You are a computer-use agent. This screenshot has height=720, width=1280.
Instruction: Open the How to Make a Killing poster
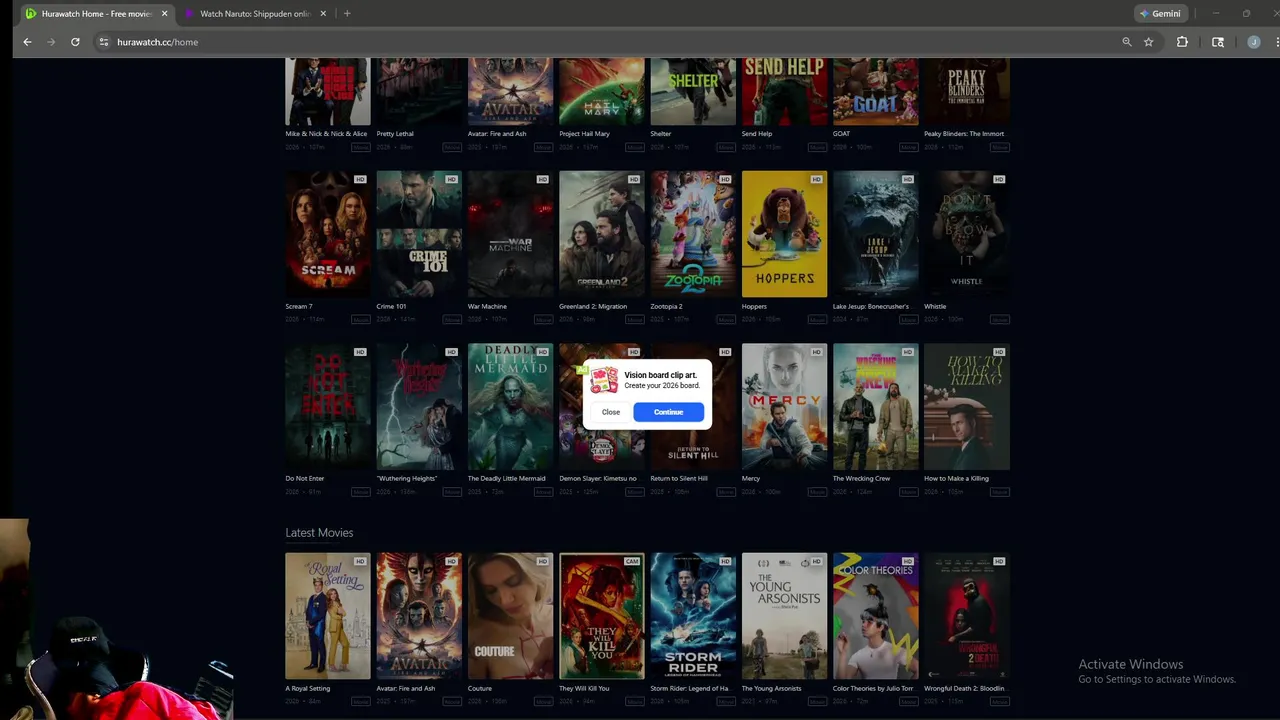click(967, 407)
